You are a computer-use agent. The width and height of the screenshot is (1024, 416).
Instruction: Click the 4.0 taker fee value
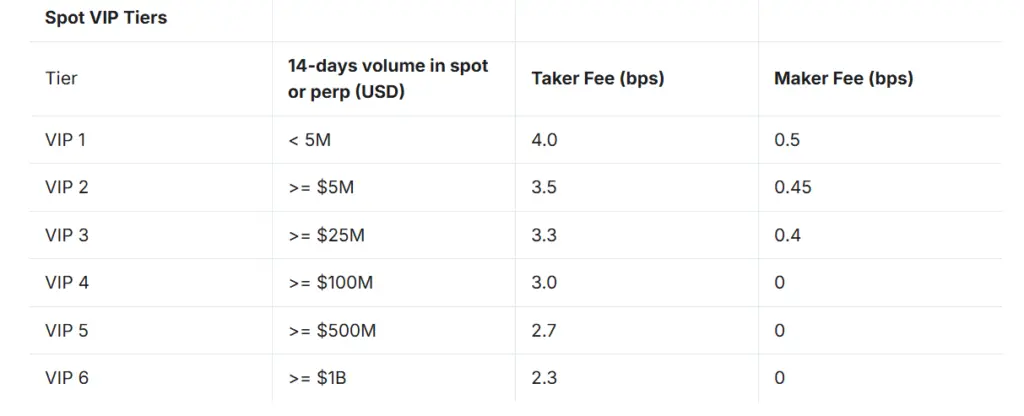point(544,140)
